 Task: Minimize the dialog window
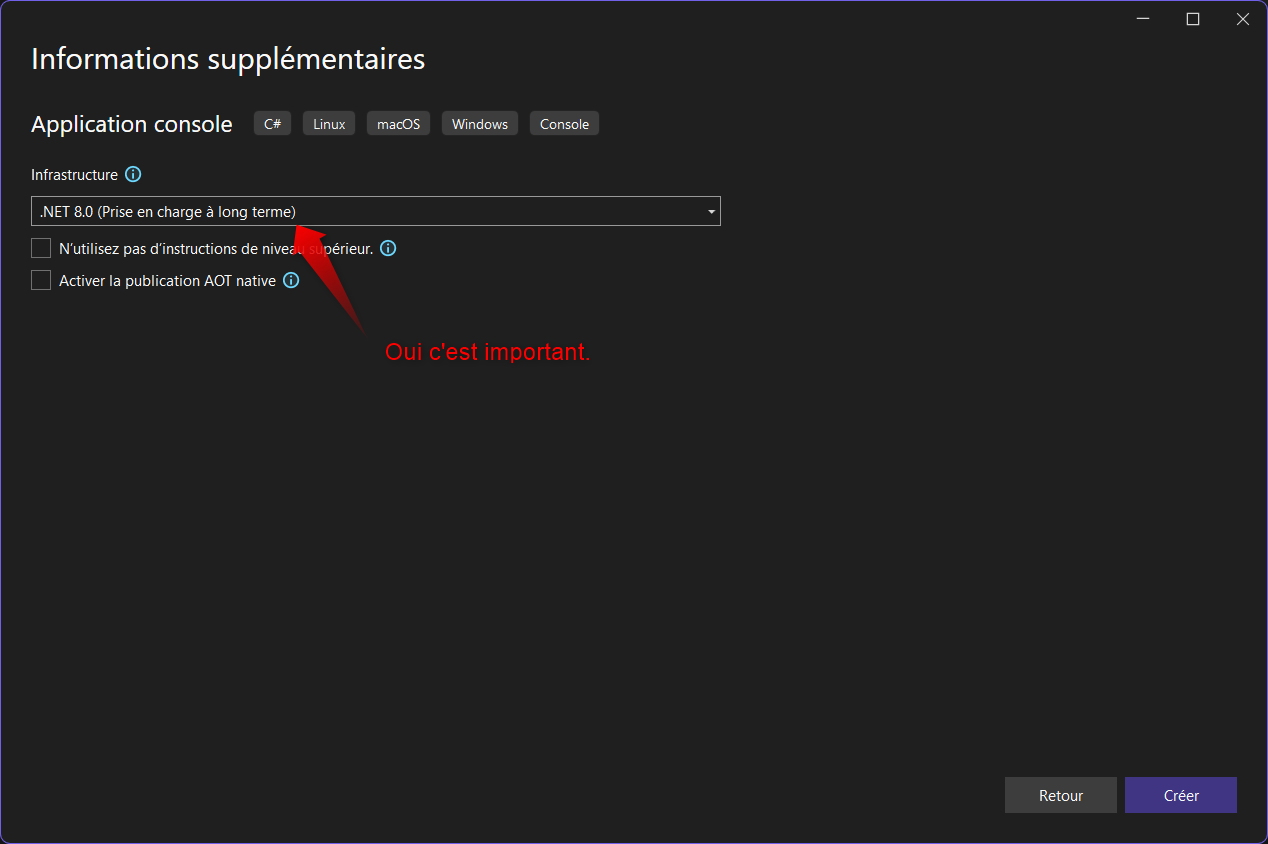pyautogui.click(x=1143, y=19)
